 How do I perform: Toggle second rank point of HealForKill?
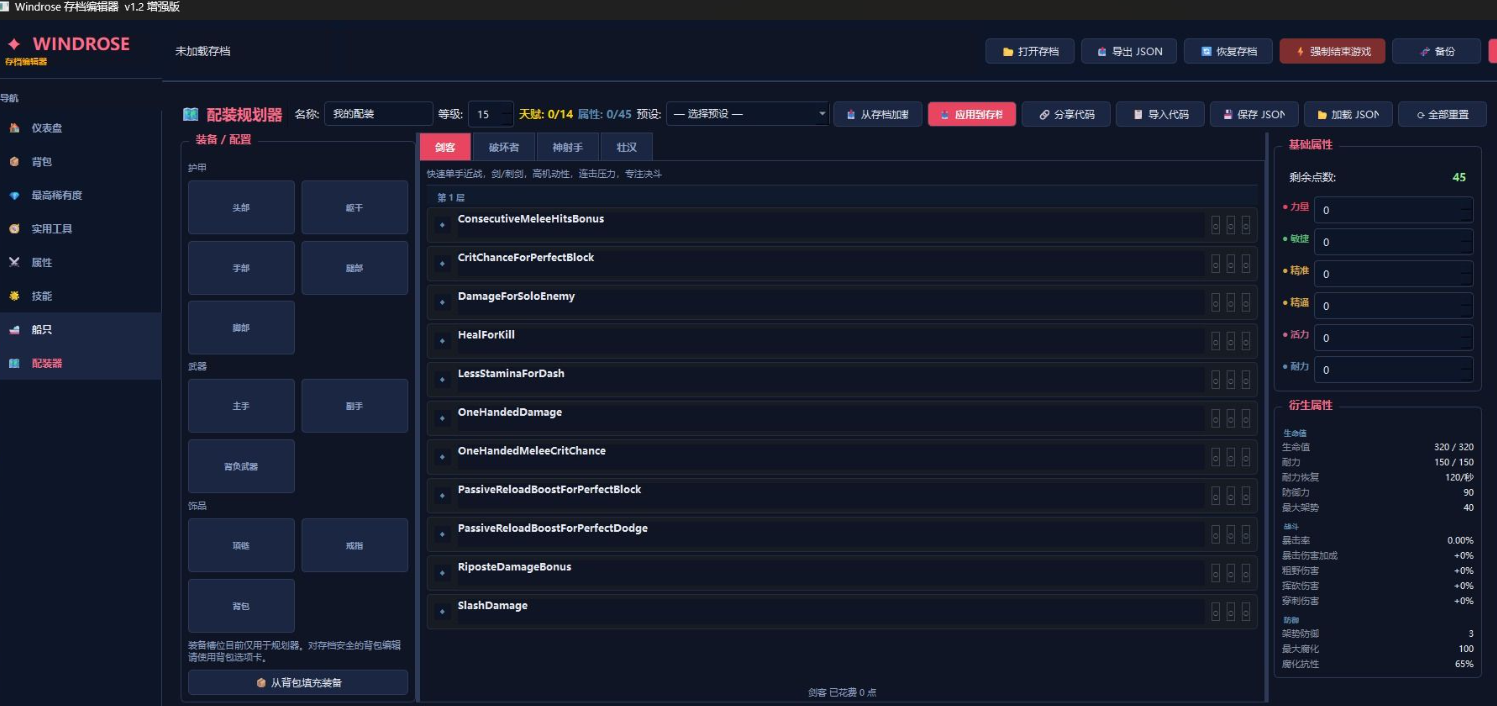click(1231, 342)
